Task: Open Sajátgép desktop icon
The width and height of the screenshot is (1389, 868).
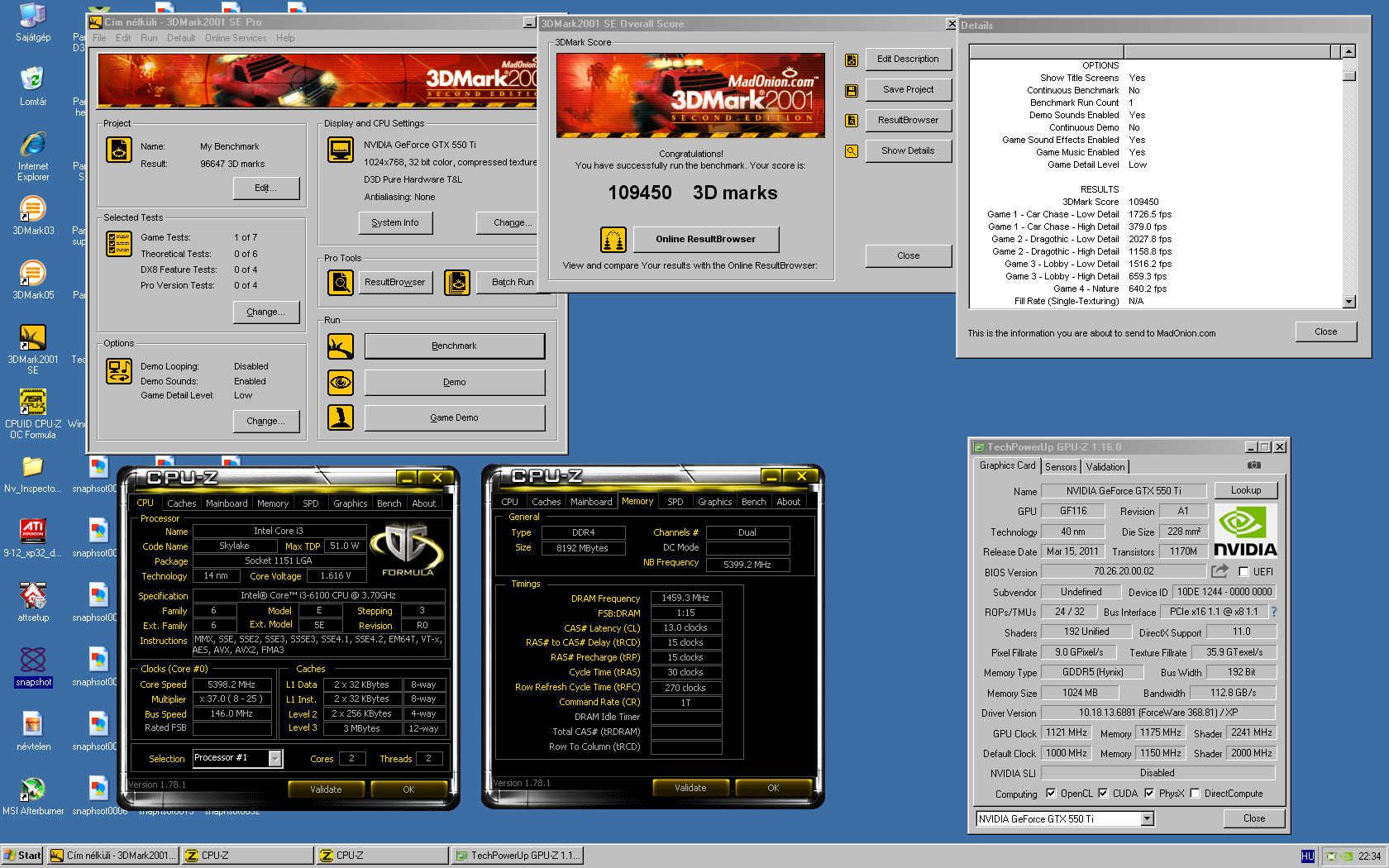Action: pos(33,21)
